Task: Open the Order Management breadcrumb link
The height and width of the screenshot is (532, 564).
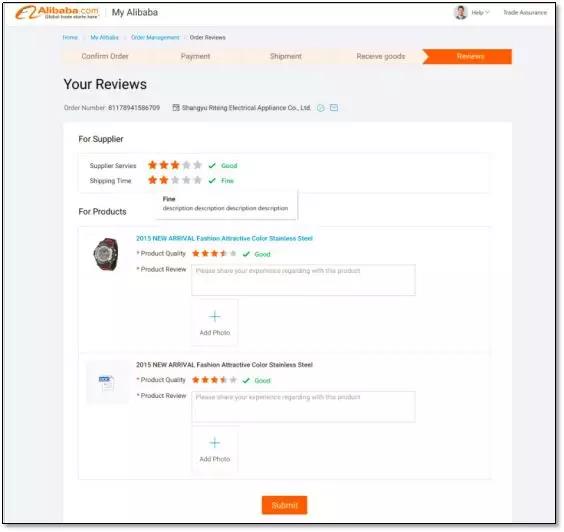Action: 155,37
